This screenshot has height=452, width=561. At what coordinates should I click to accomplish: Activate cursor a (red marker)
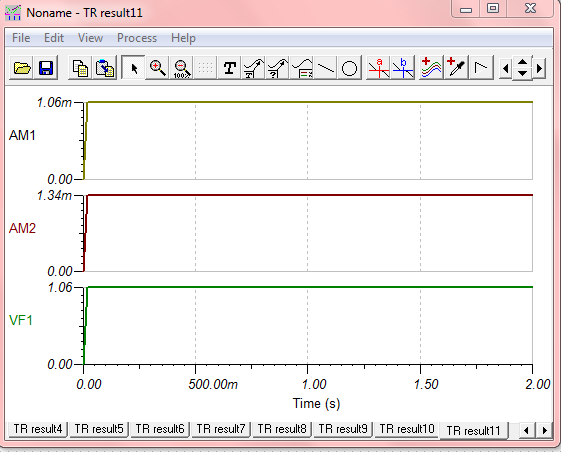tap(379, 68)
